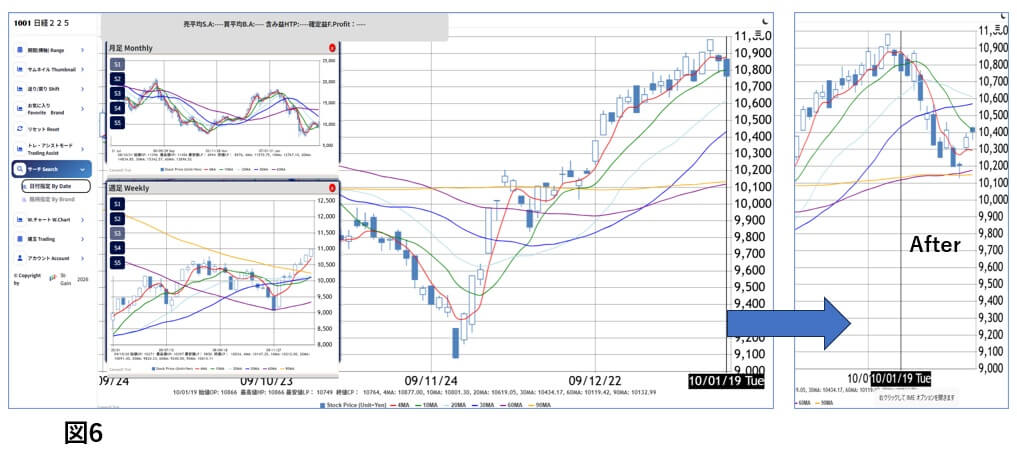This screenshot has height=450, width=1017.
Task: Expand the W.Chart menu chevron
Action: coord(82,219)
